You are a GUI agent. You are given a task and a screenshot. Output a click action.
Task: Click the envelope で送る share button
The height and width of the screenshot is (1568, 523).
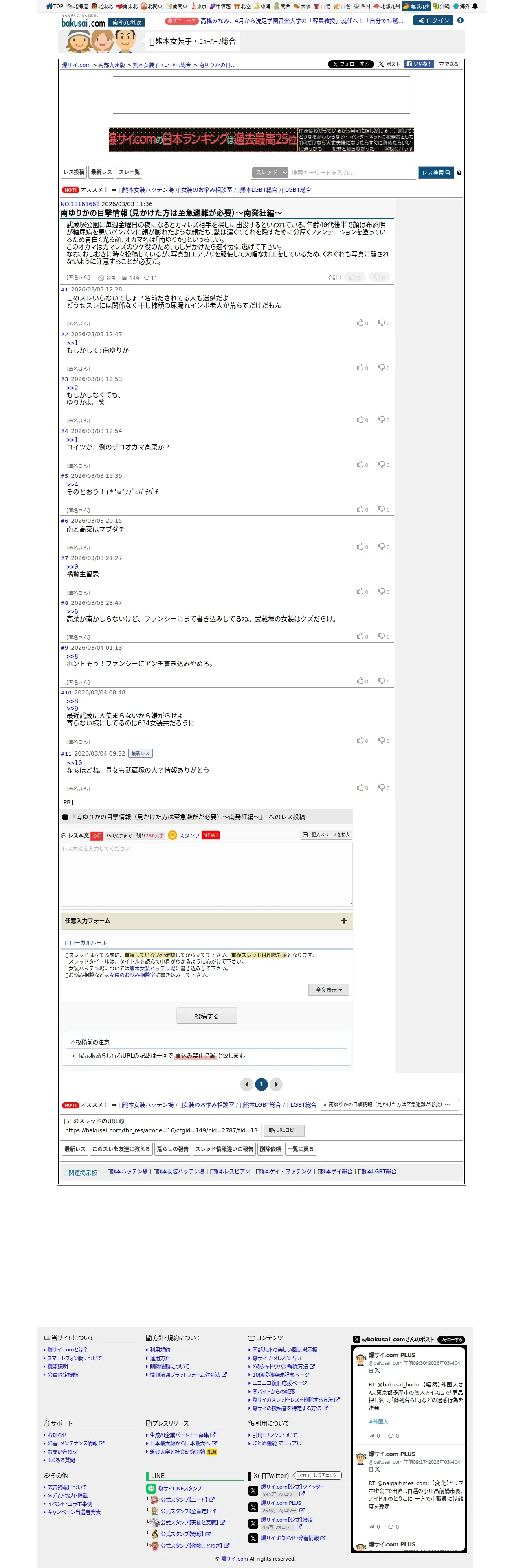(x=449, y=64)
